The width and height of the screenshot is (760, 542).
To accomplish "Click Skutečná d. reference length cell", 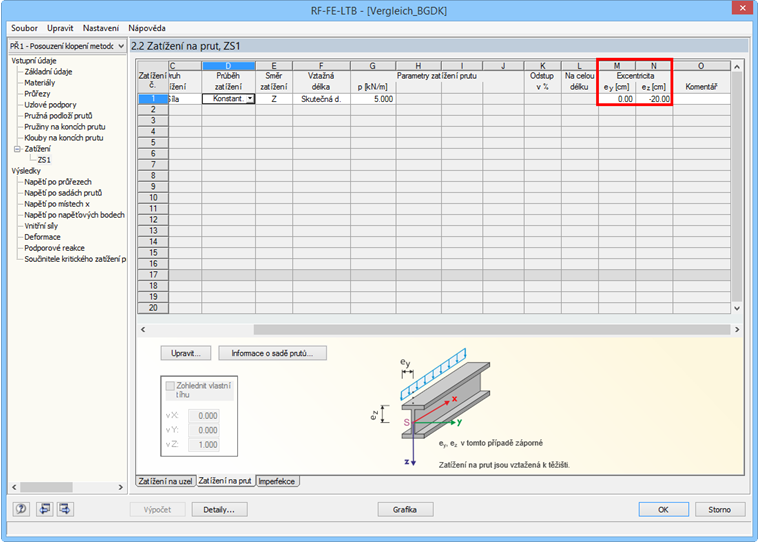I will tap(321, 99).
